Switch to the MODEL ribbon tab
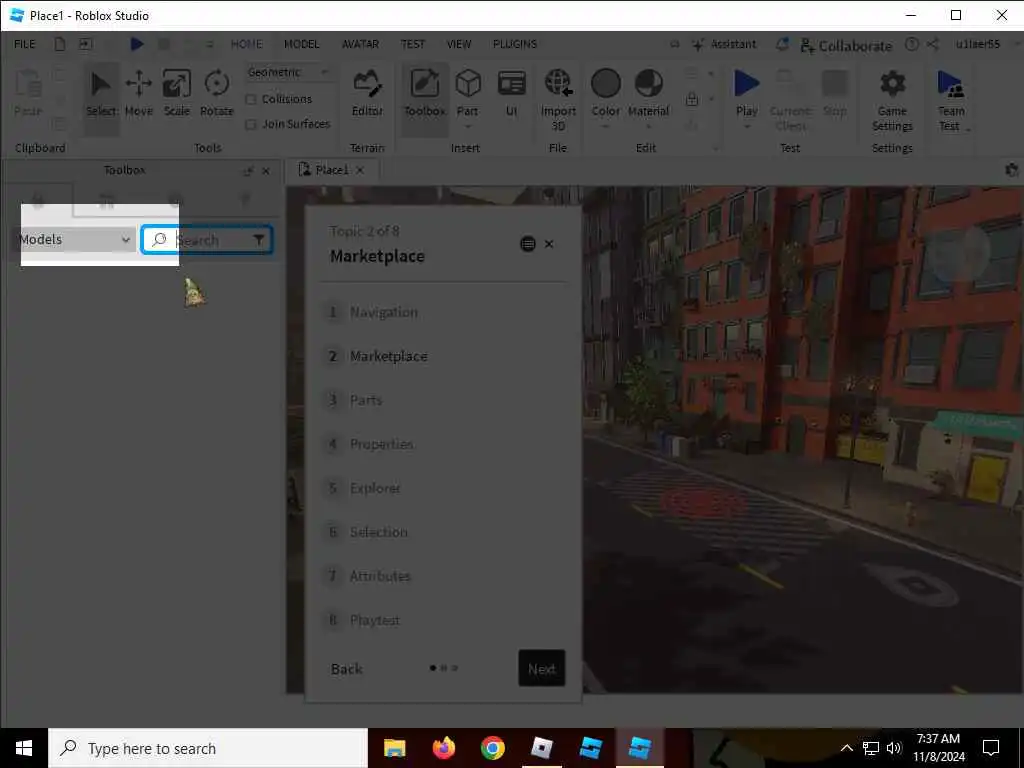The image size is (1024, 768). pyautogui.click(x=302, y=44)
